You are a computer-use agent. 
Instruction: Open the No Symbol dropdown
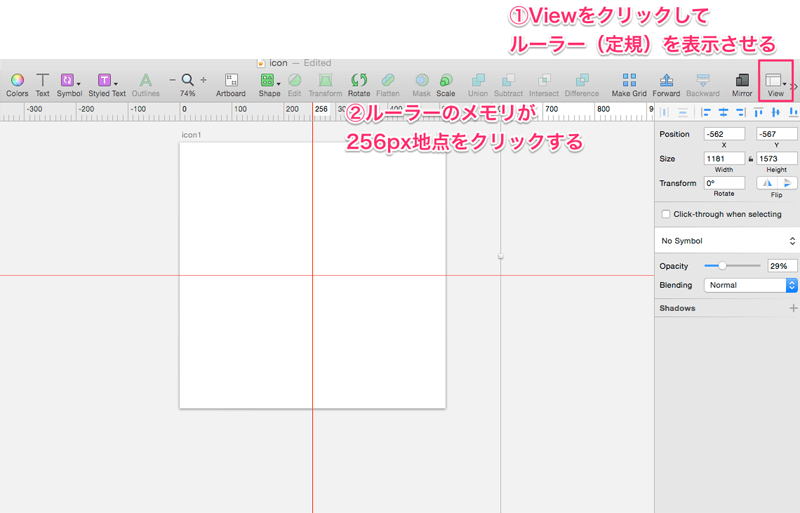[x=728, y=241]
